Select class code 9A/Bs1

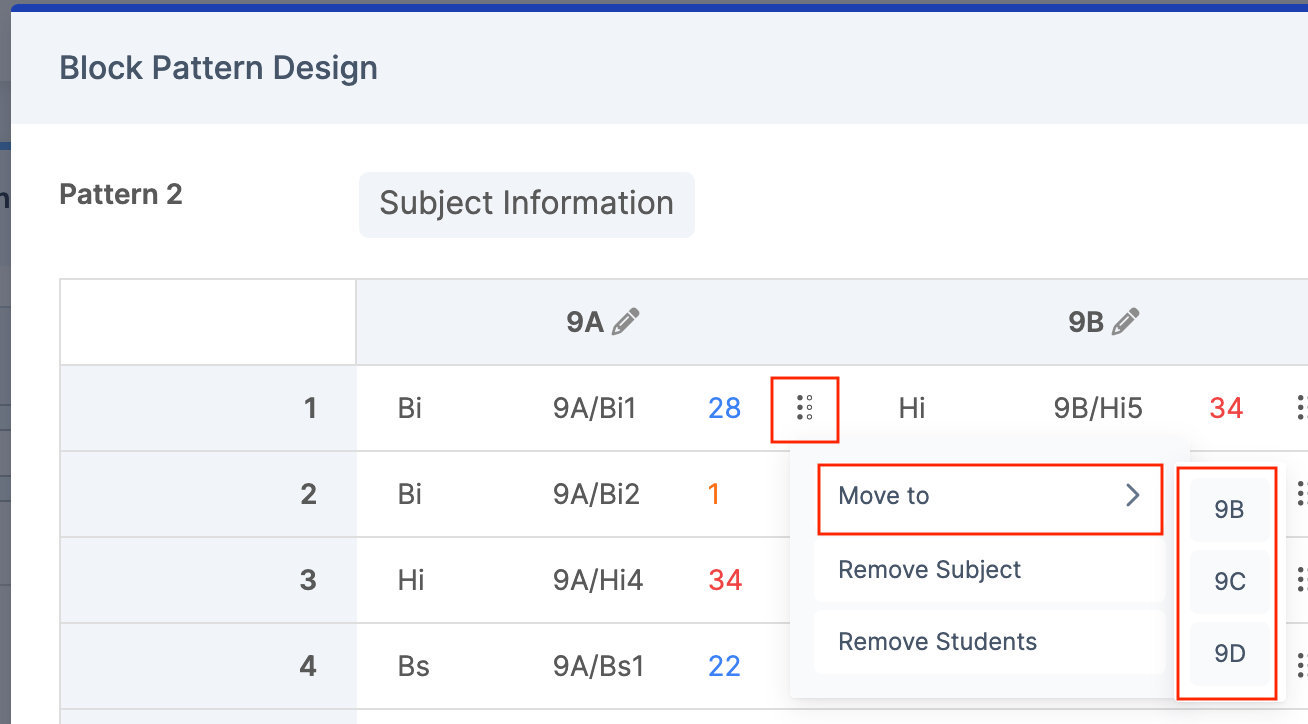point(598,666)
